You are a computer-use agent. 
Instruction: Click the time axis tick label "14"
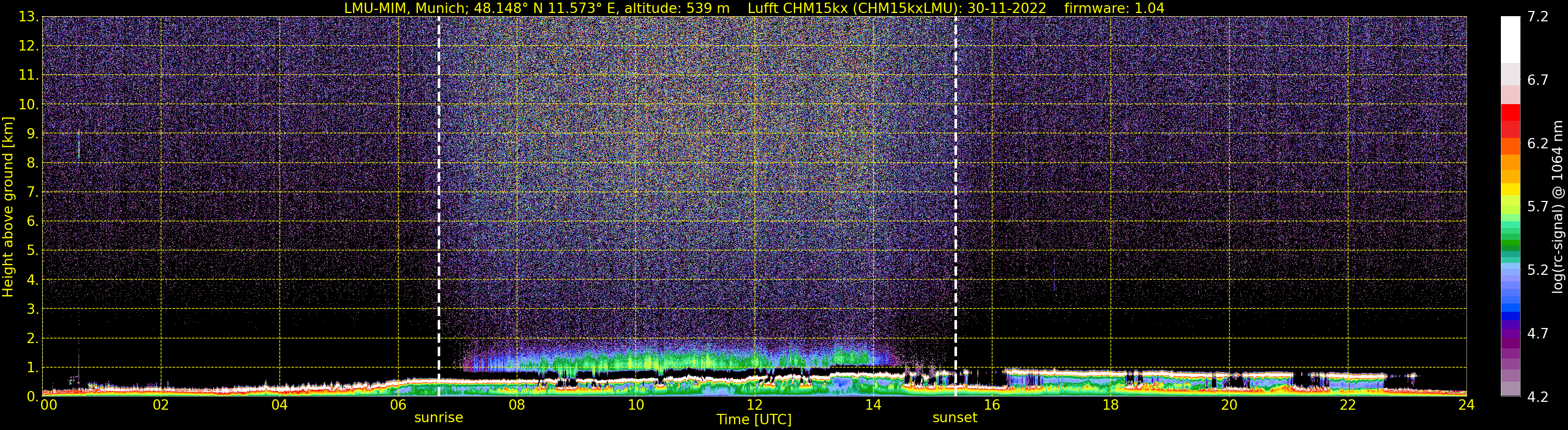click(x=873, y=405)
